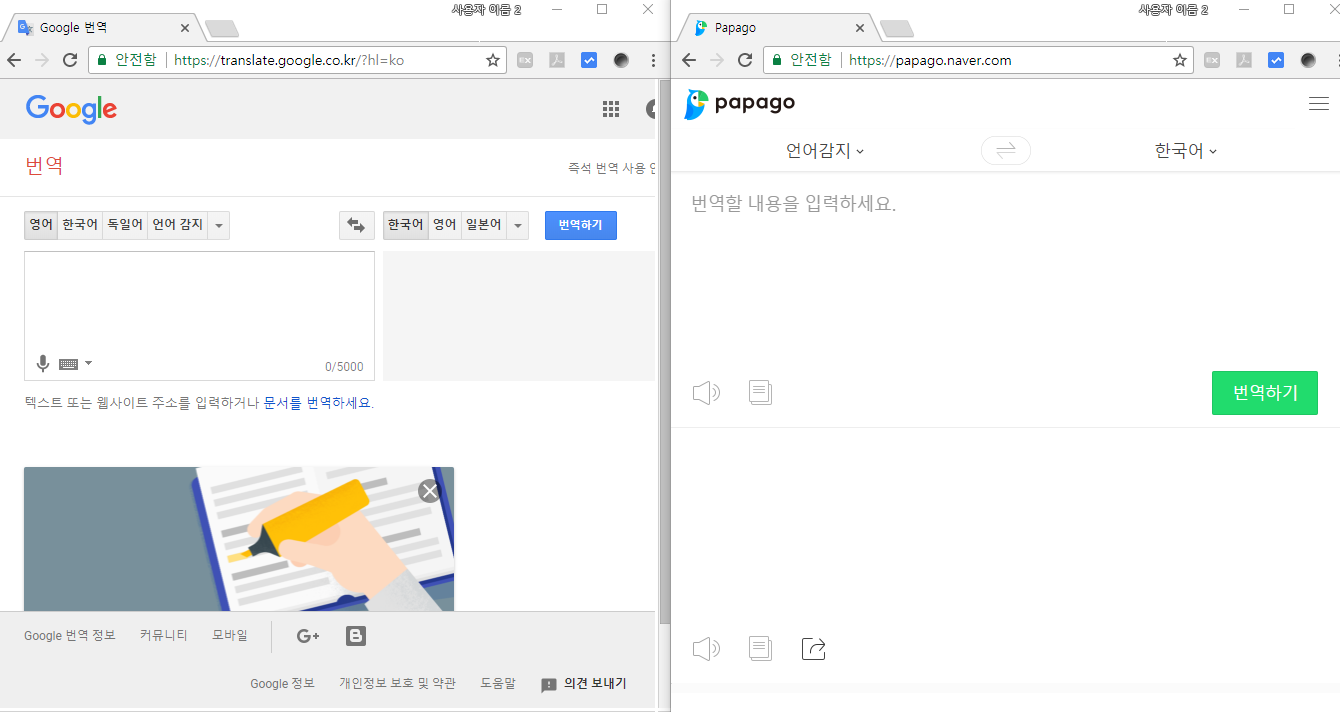
Task: Bookmark the Google Translate page with the star
Action: pyautogui.click(x=493, y=60)
